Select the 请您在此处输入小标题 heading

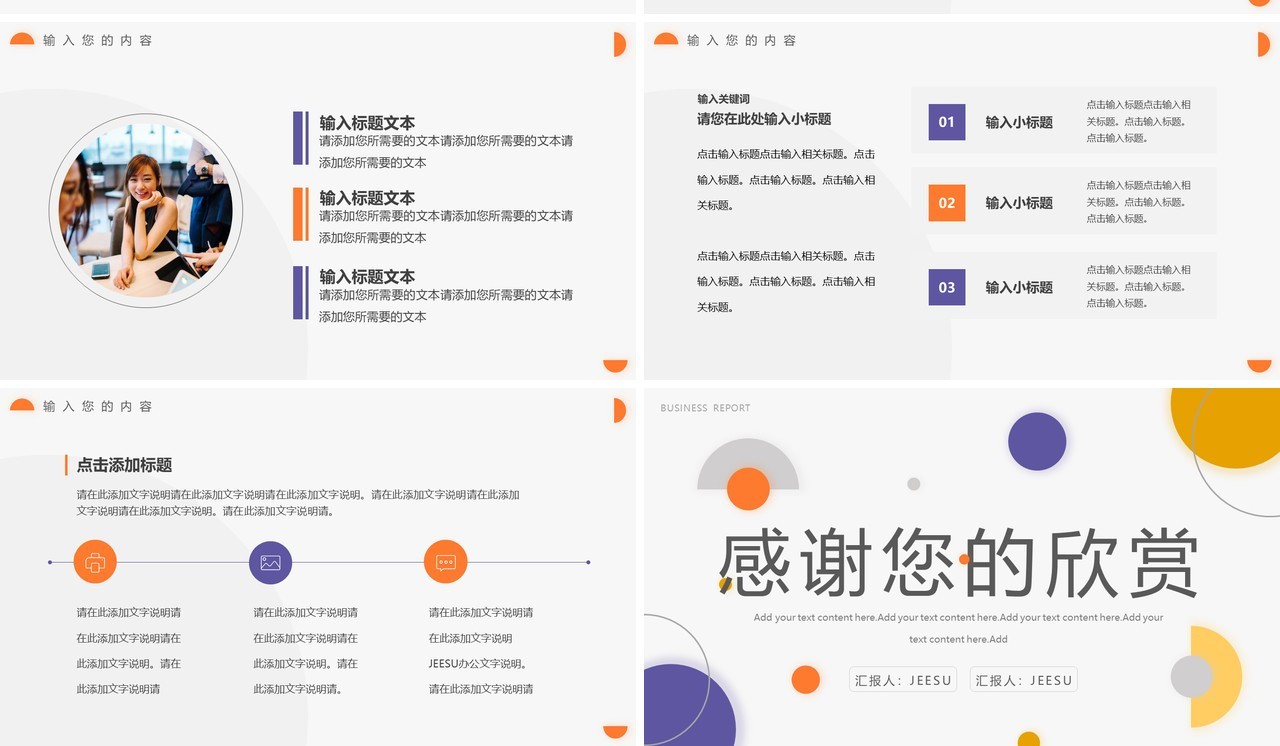764,119
